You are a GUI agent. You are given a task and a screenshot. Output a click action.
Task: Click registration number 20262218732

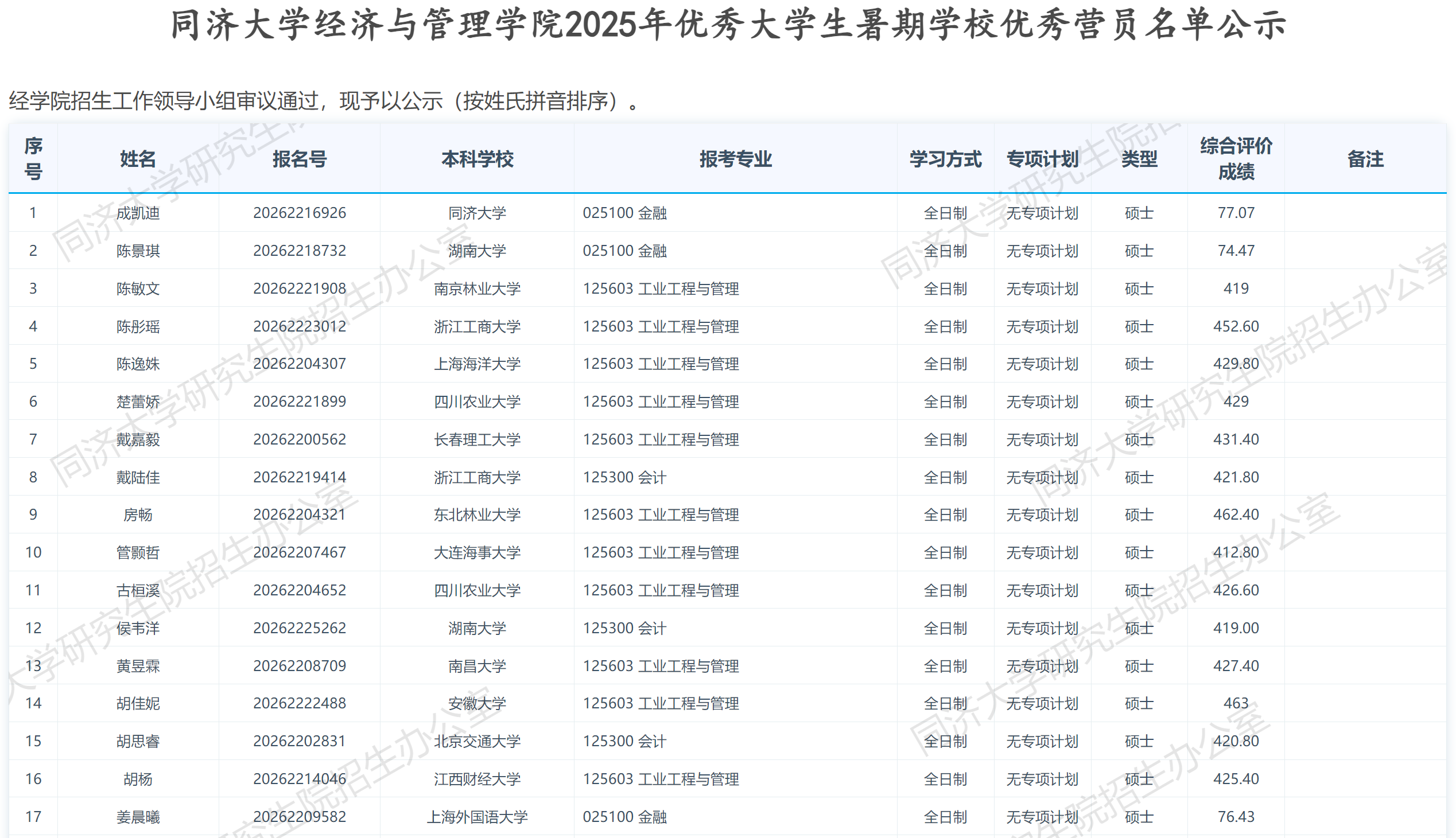coord(300,251)
